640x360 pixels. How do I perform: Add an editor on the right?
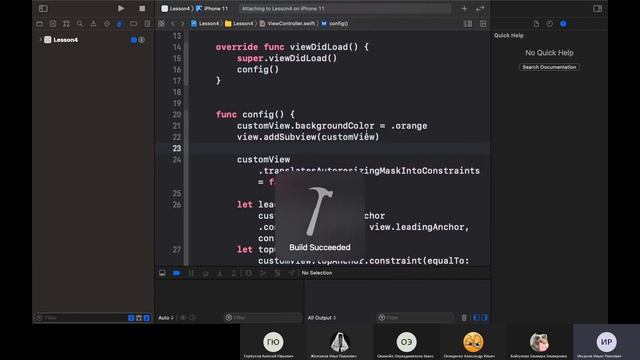pyautogui.click(x=483, y=24)
